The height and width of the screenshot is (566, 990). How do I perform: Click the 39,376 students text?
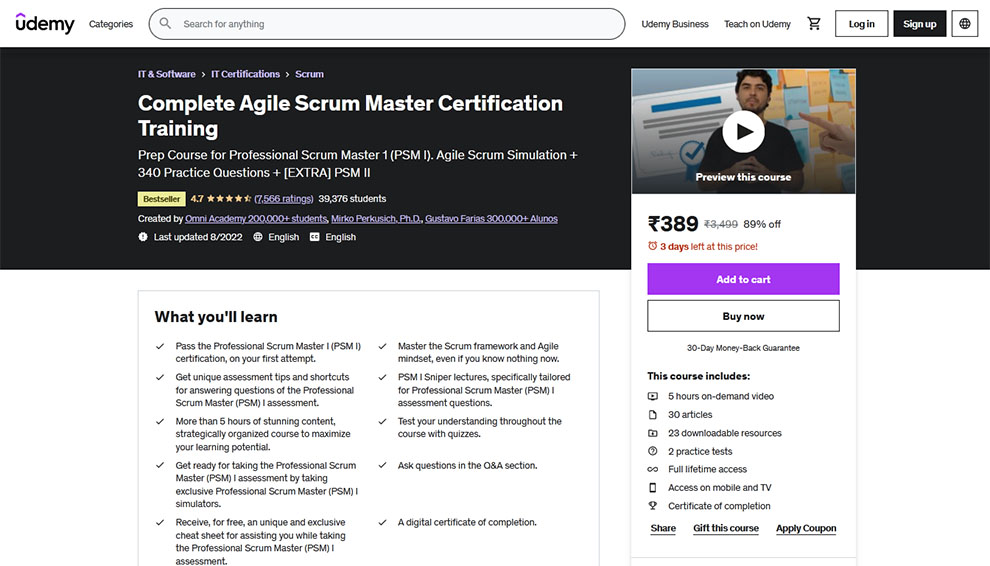pyautogui.click(x=352, y=198)
